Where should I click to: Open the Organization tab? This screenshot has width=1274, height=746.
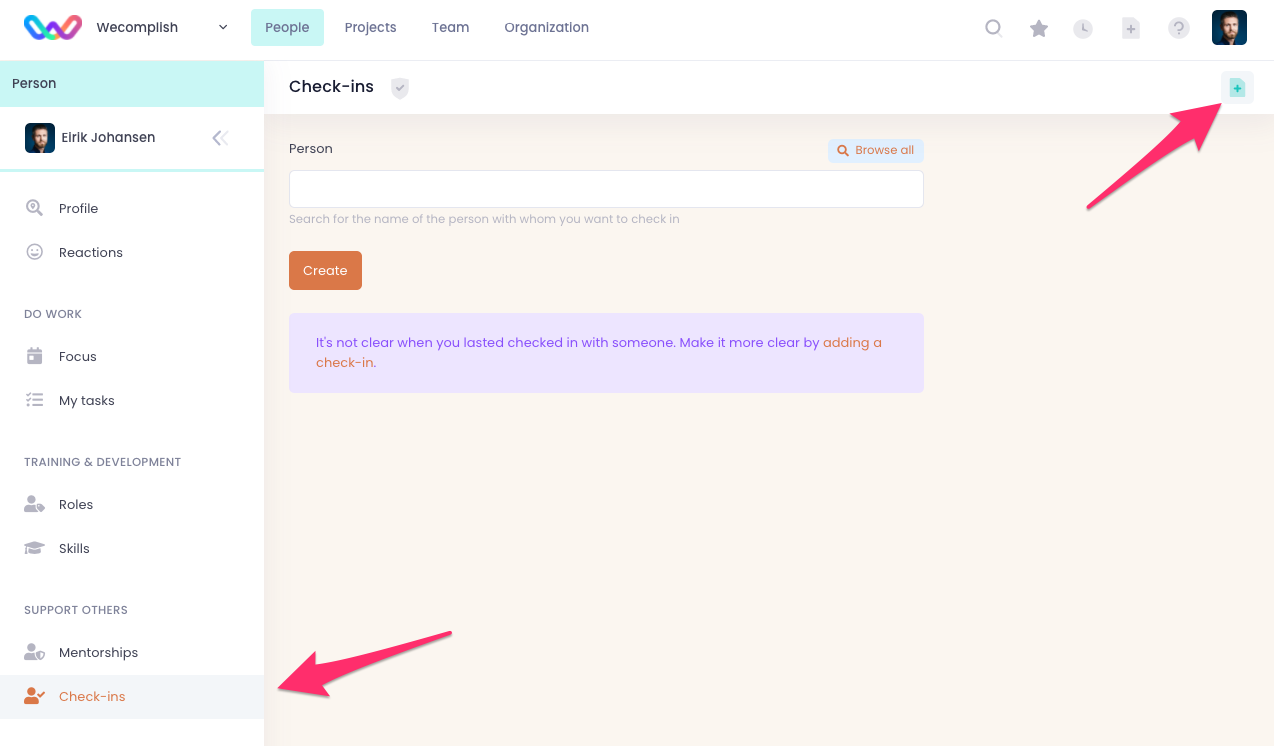click(546, 28)
